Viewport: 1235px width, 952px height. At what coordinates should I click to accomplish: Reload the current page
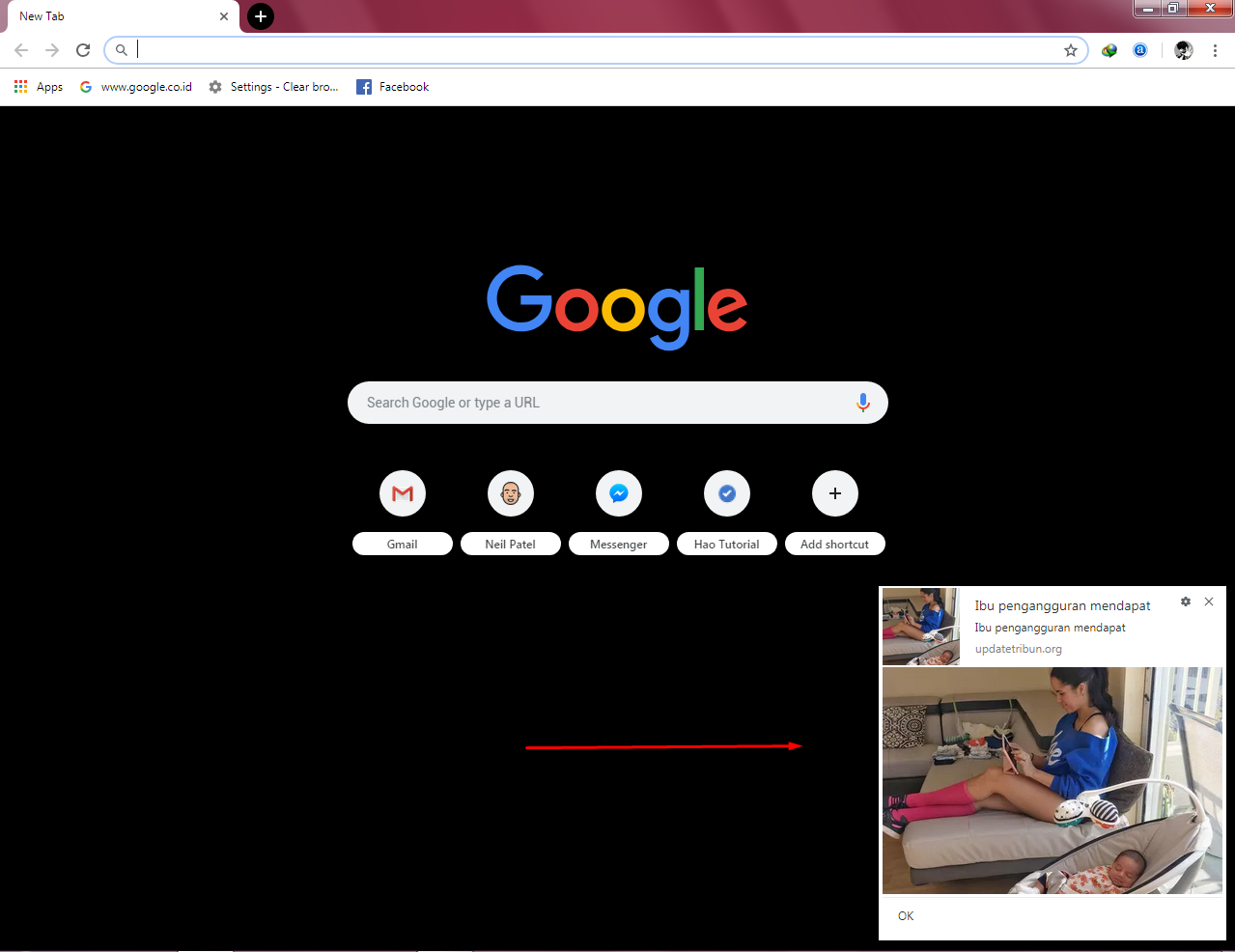82,50
